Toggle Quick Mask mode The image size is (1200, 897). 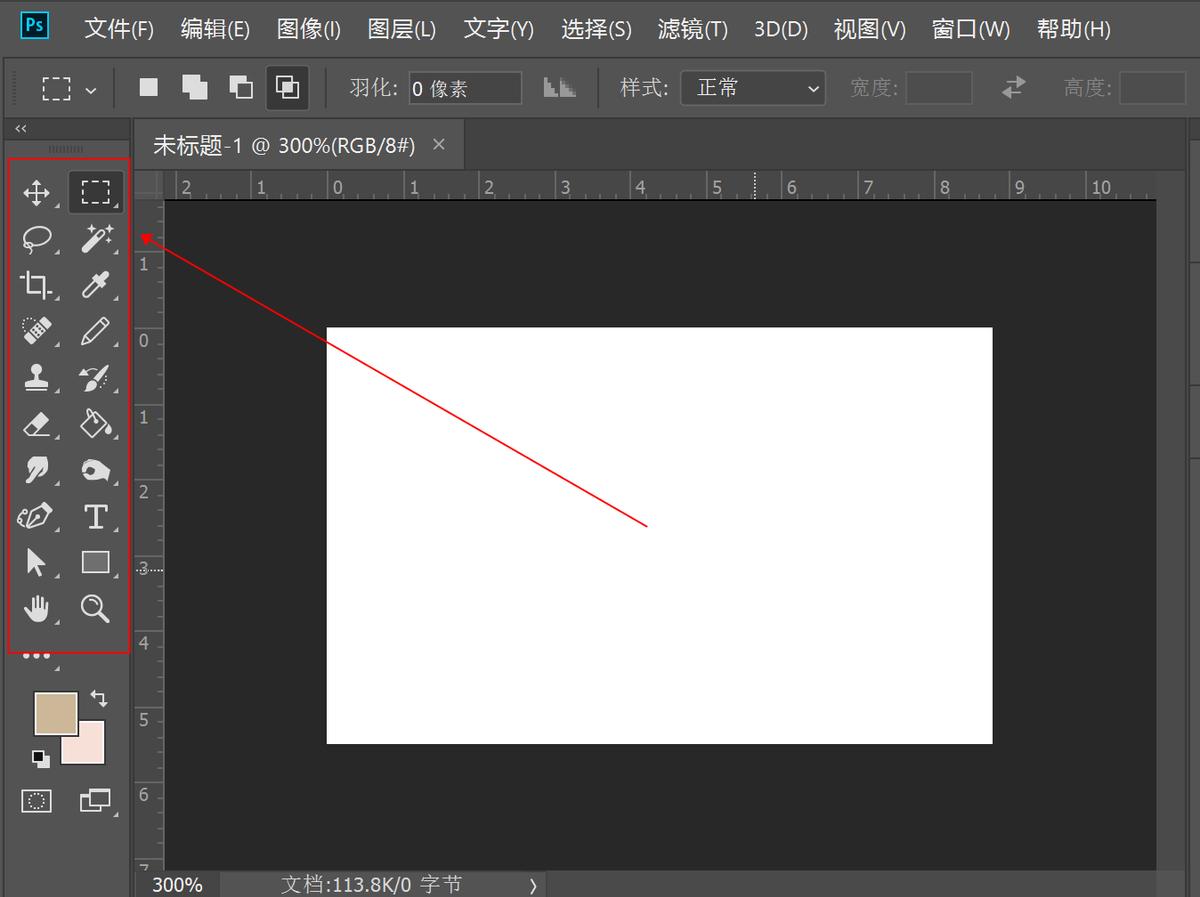(37, 801)
